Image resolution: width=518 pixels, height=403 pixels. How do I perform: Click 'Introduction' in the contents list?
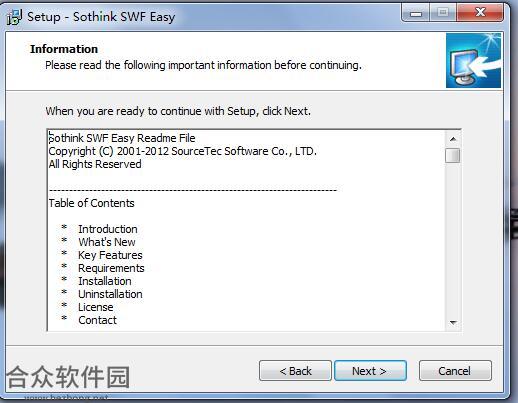[x=108, y=229]
